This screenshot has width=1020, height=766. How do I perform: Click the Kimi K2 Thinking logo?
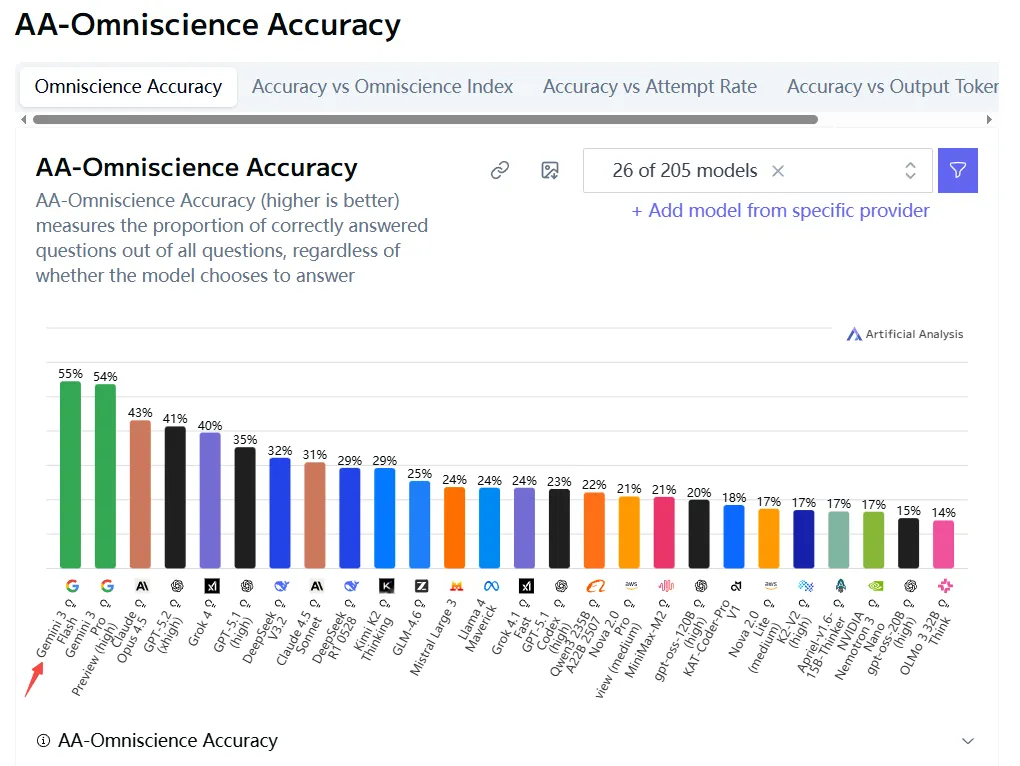pos(386,586)
